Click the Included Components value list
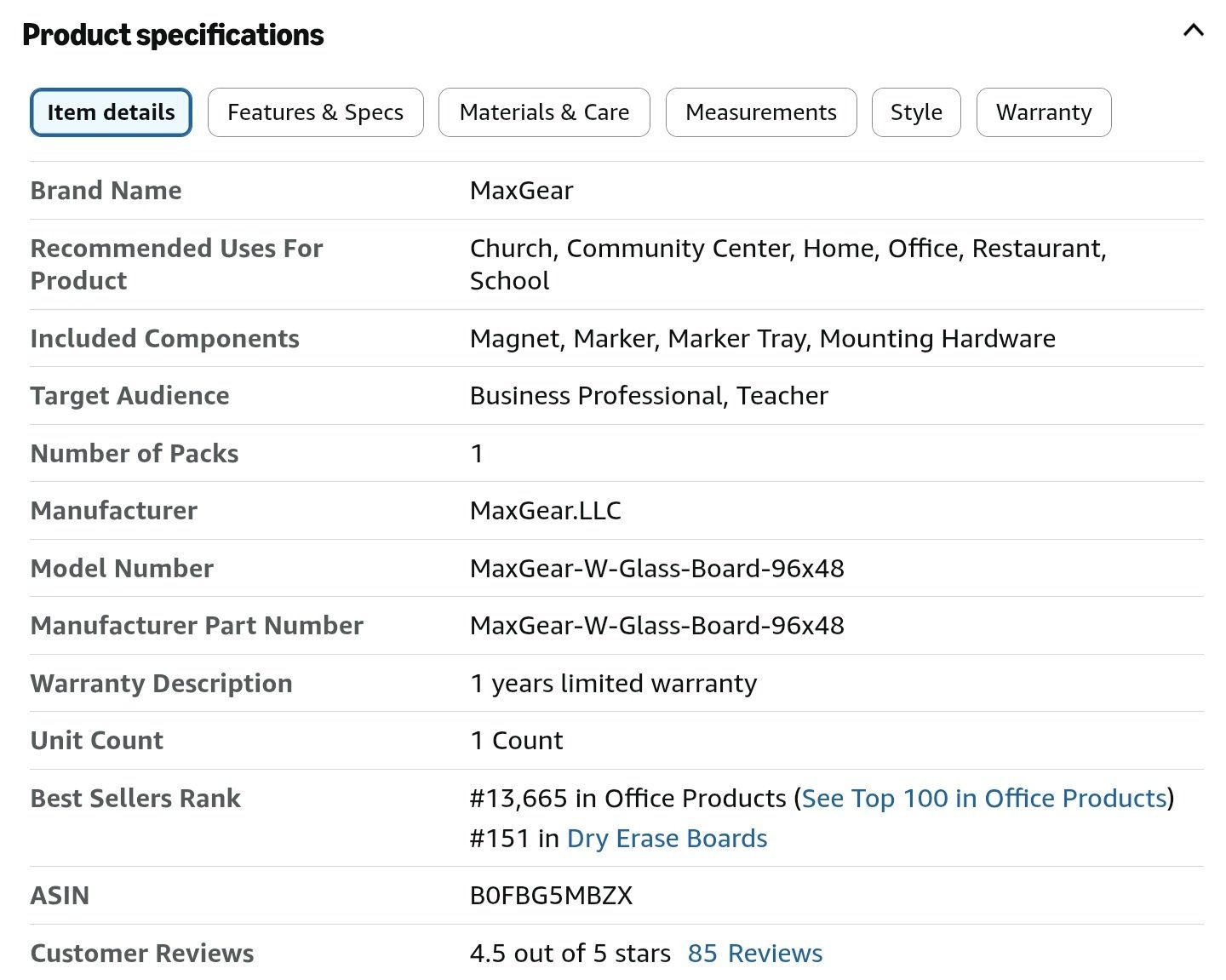Screen dimensions: 1226x980 (x=763, y=339)
